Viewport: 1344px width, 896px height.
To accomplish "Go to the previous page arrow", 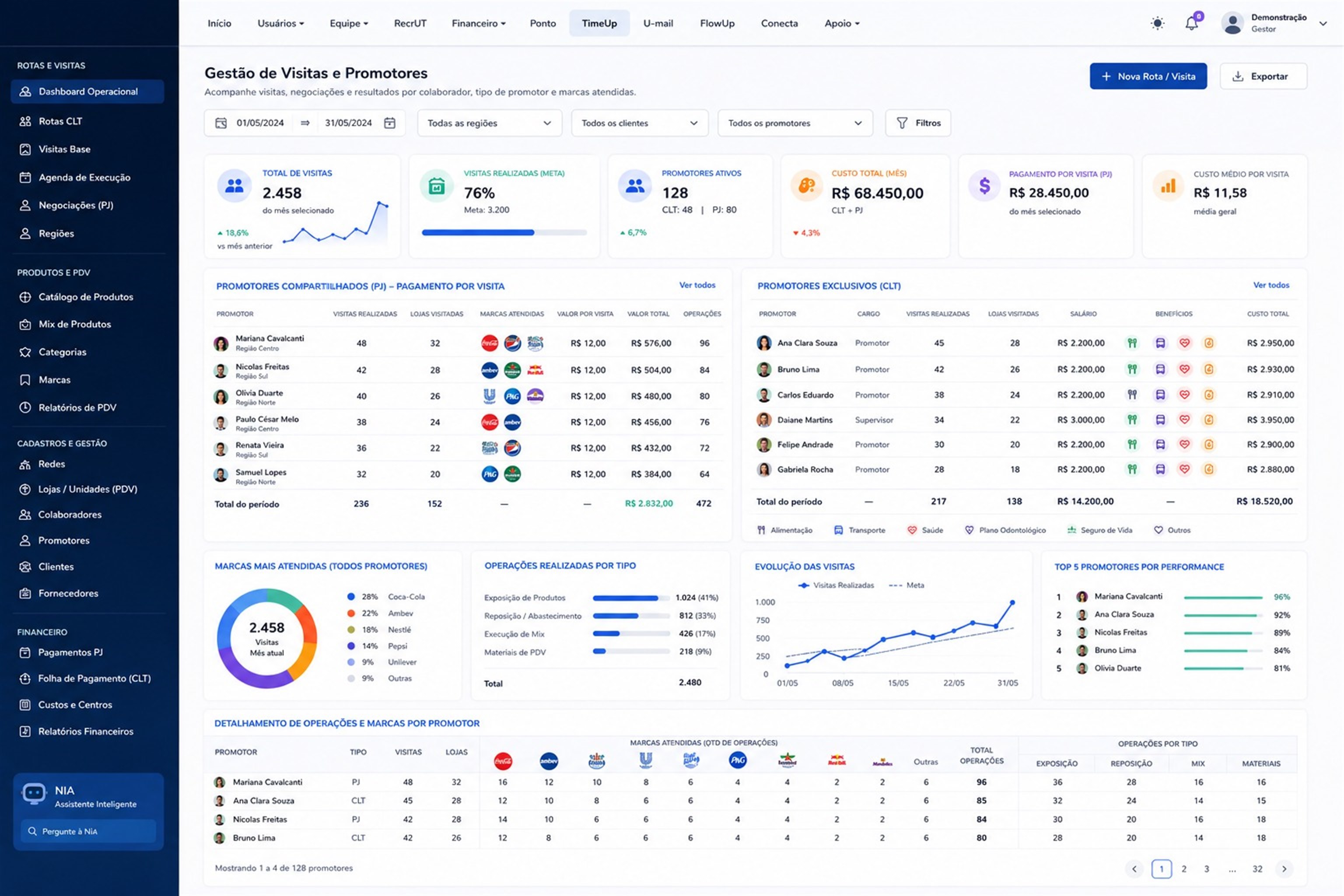I will 1134,869.
